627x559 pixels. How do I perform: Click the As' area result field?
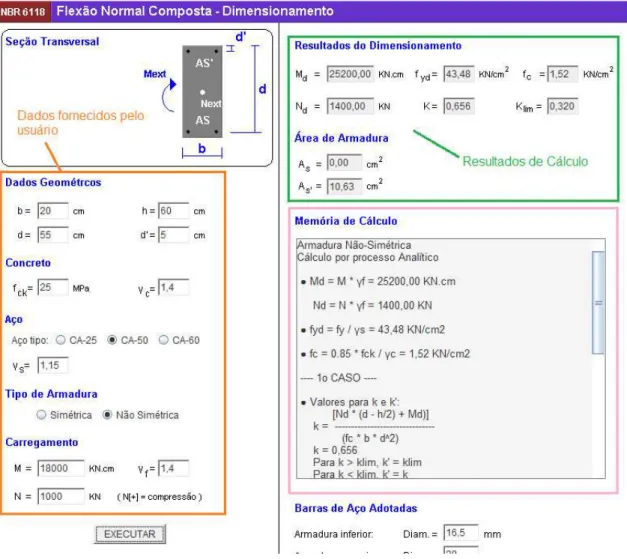[344, 186]
